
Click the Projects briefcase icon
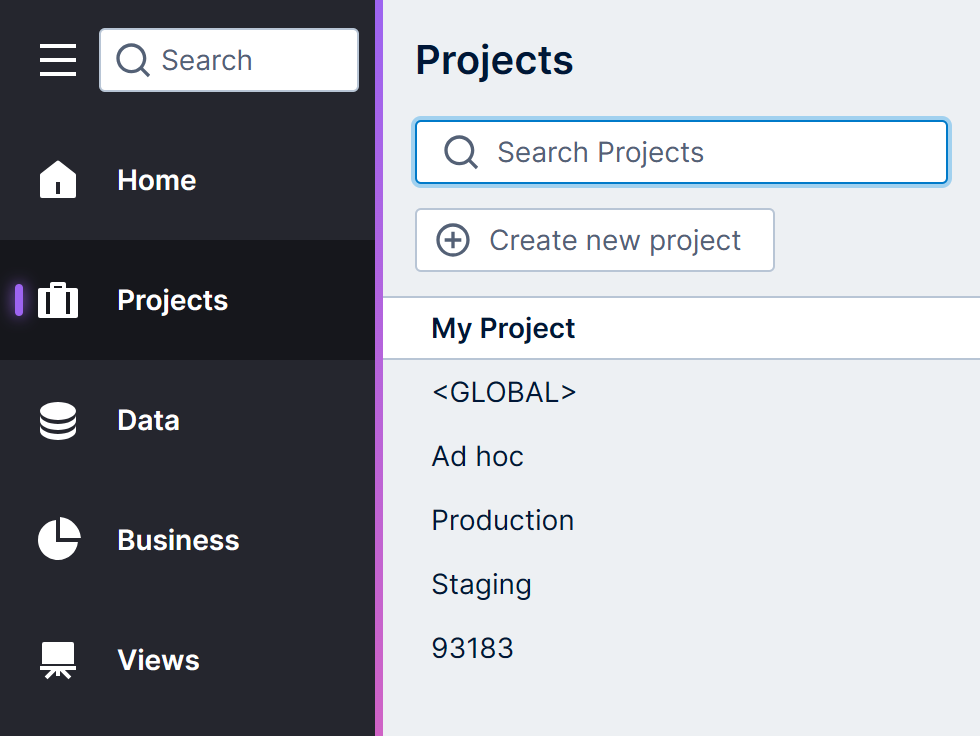(57, 300)
